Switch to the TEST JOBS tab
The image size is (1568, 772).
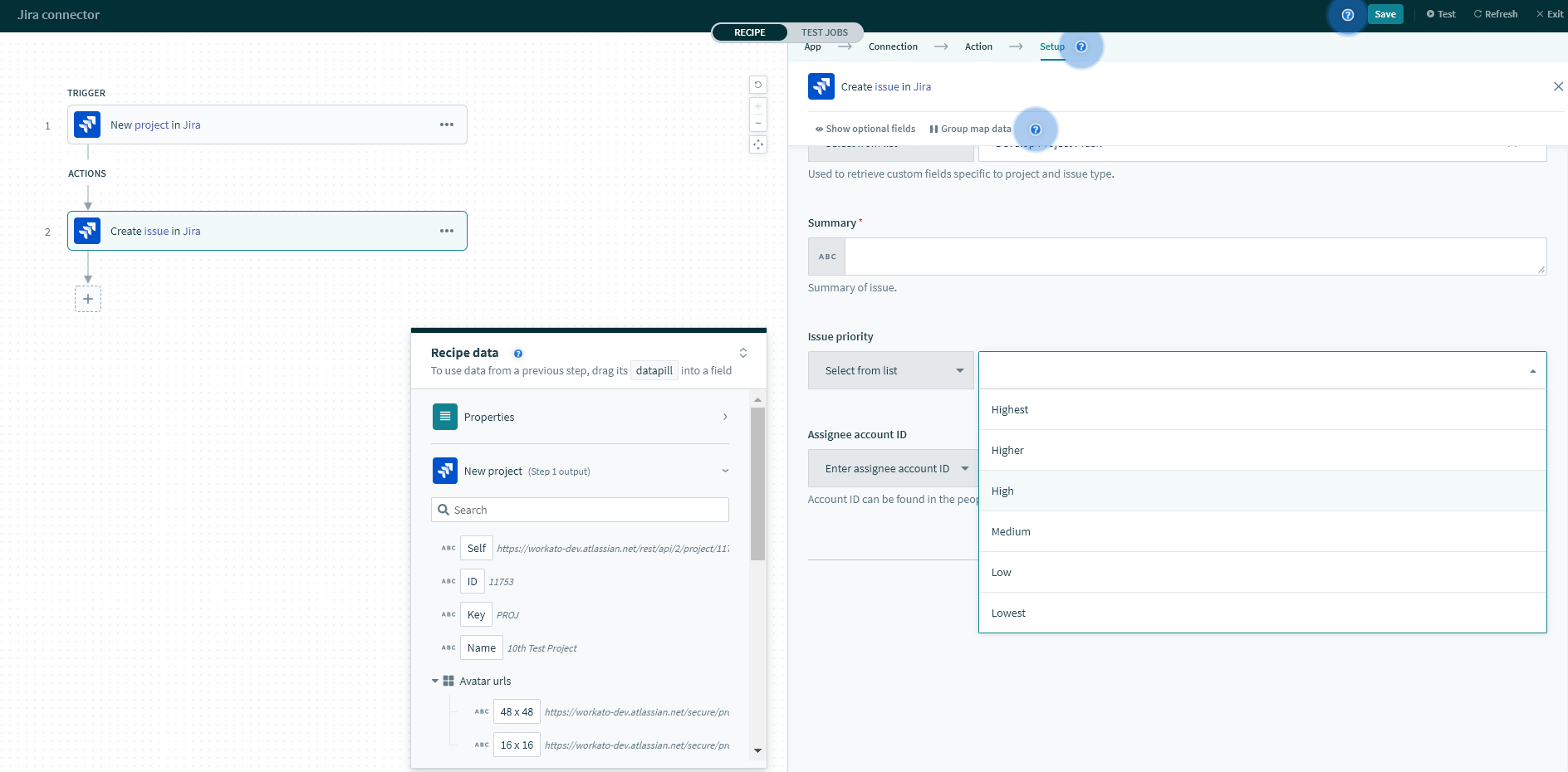(x=824, y=32)
